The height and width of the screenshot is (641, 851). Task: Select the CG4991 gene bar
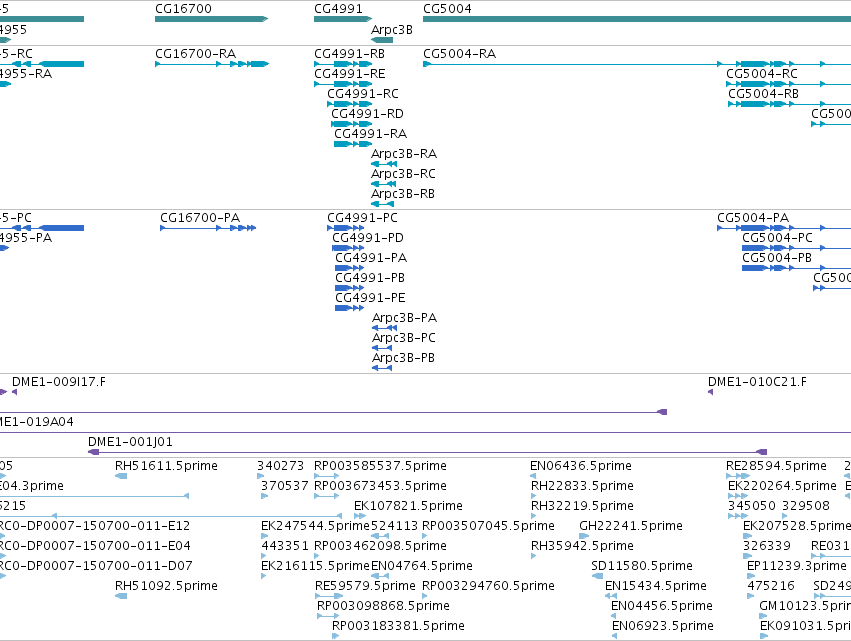coord(343,19)
